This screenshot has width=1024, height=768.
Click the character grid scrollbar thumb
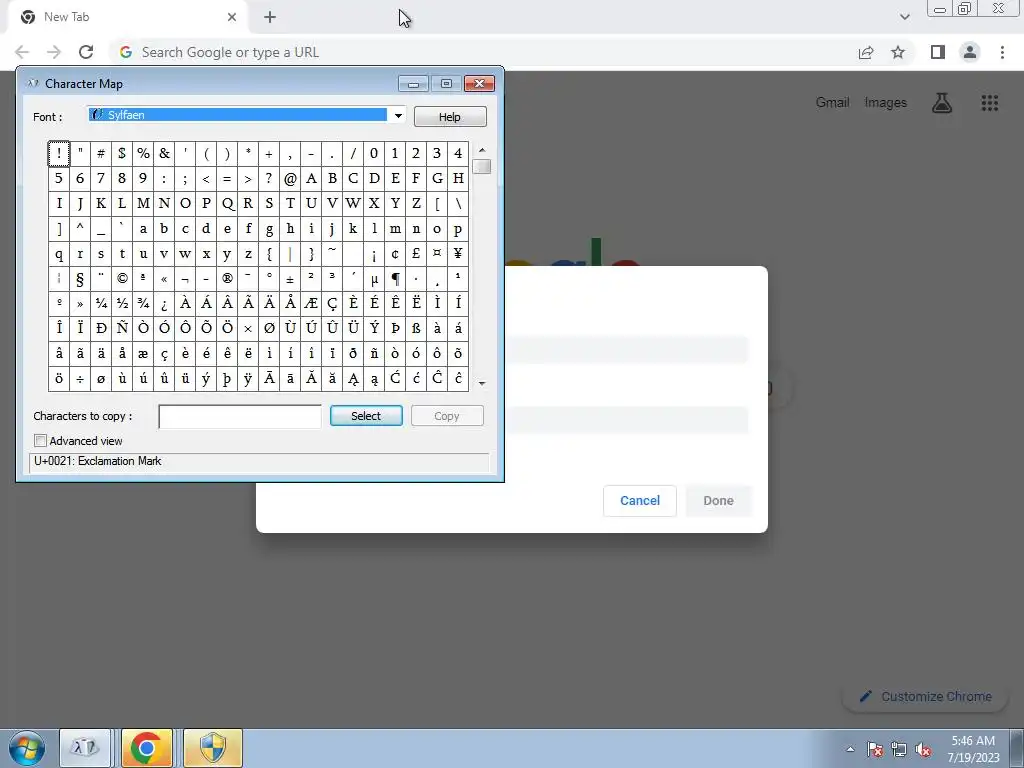pyautogui.click(x=482, y=167)
